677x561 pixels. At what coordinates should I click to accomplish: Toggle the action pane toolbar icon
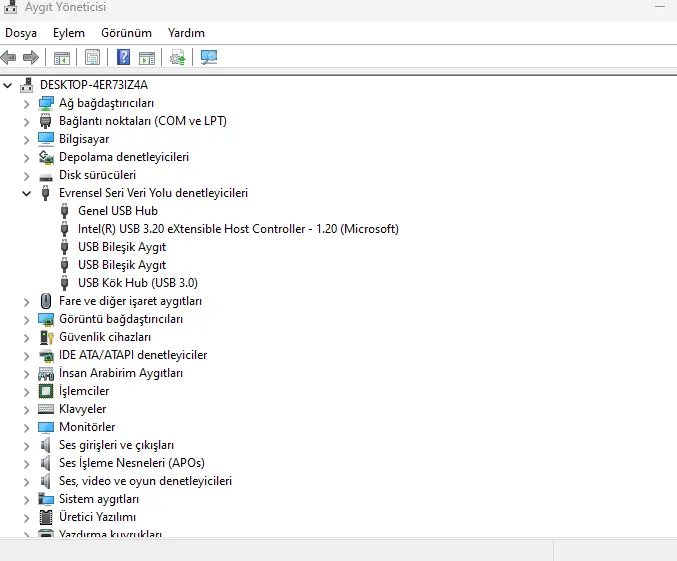tap(147, 57)
